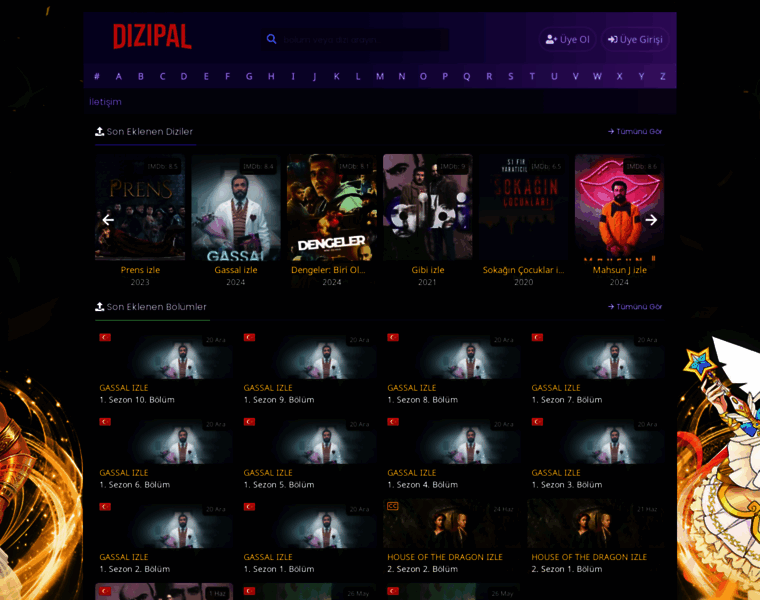The width and height of the screenshot is (760, 600).
Task: Click Tümünü Gör for Son Eklenen Bolumler
Action: pyautogui.click(x=635, y=307)
